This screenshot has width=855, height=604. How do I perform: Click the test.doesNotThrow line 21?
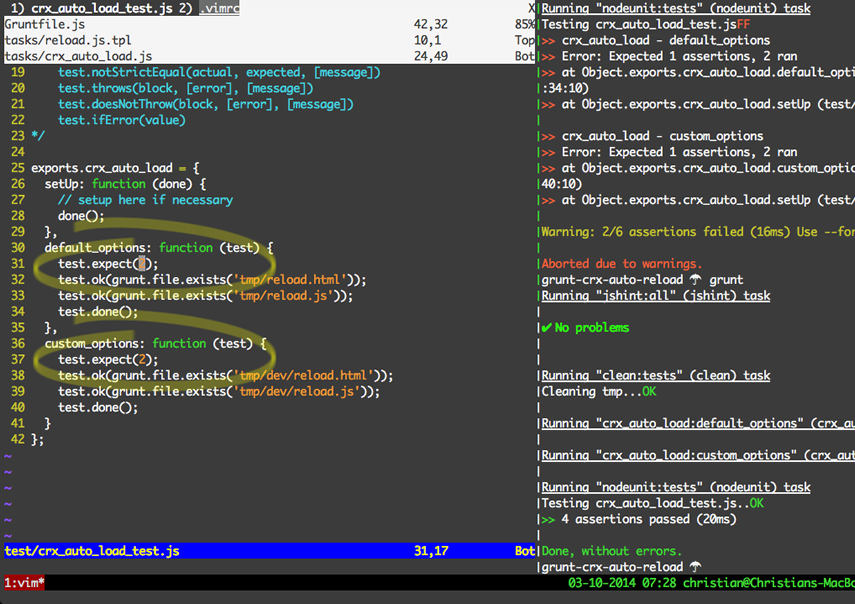pyautogui.click(x=206, y=104)
